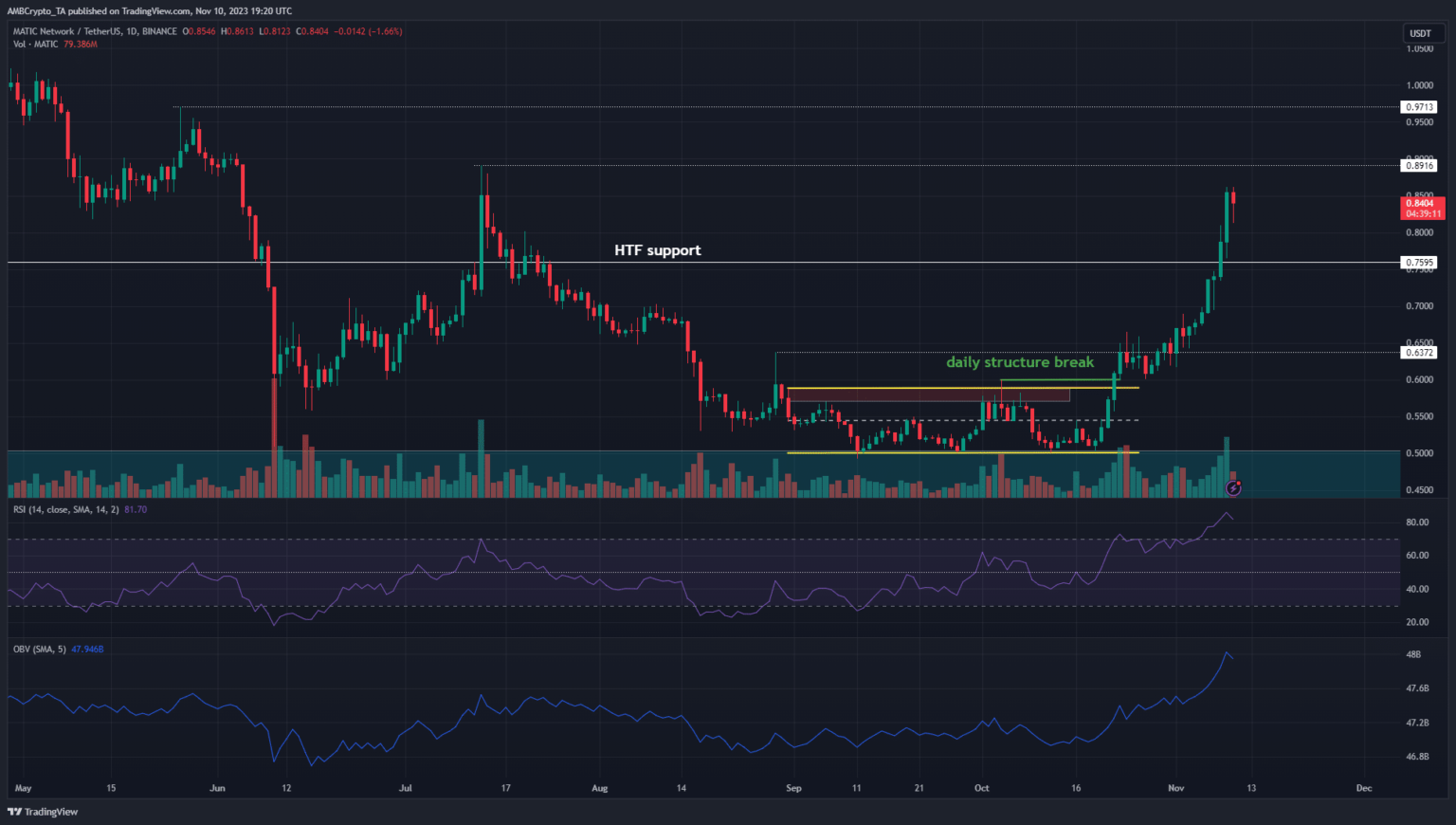Open the USDT currency selector
Screen dimensions: 1456x825
coord(1420,33)
